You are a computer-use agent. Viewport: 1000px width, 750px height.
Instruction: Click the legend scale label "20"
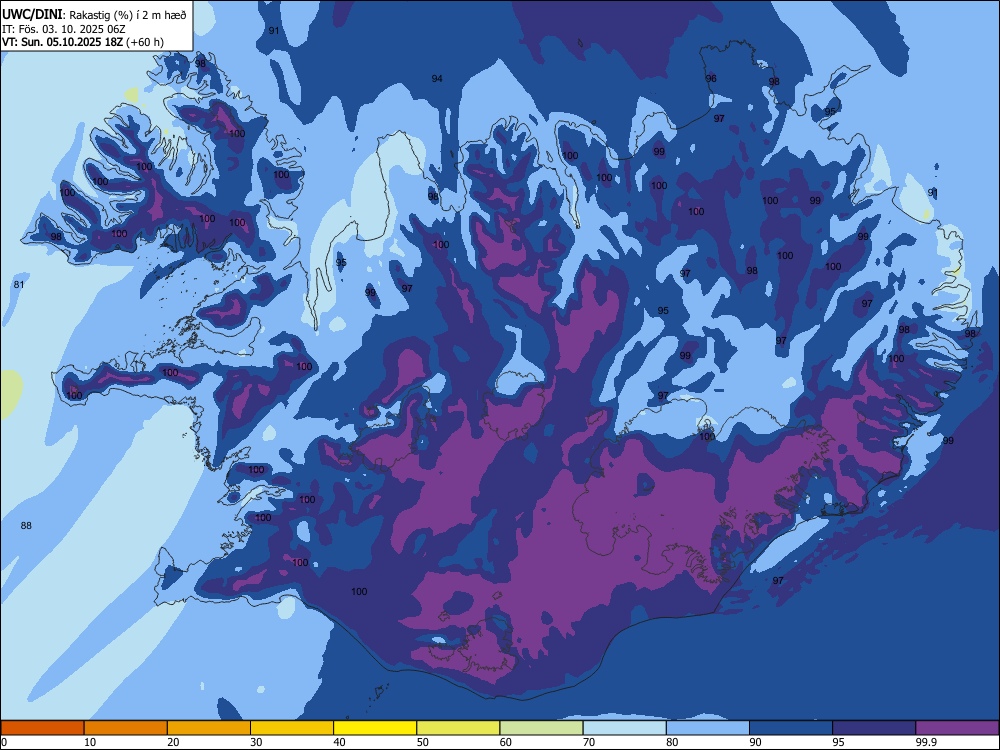pos(173,742)
